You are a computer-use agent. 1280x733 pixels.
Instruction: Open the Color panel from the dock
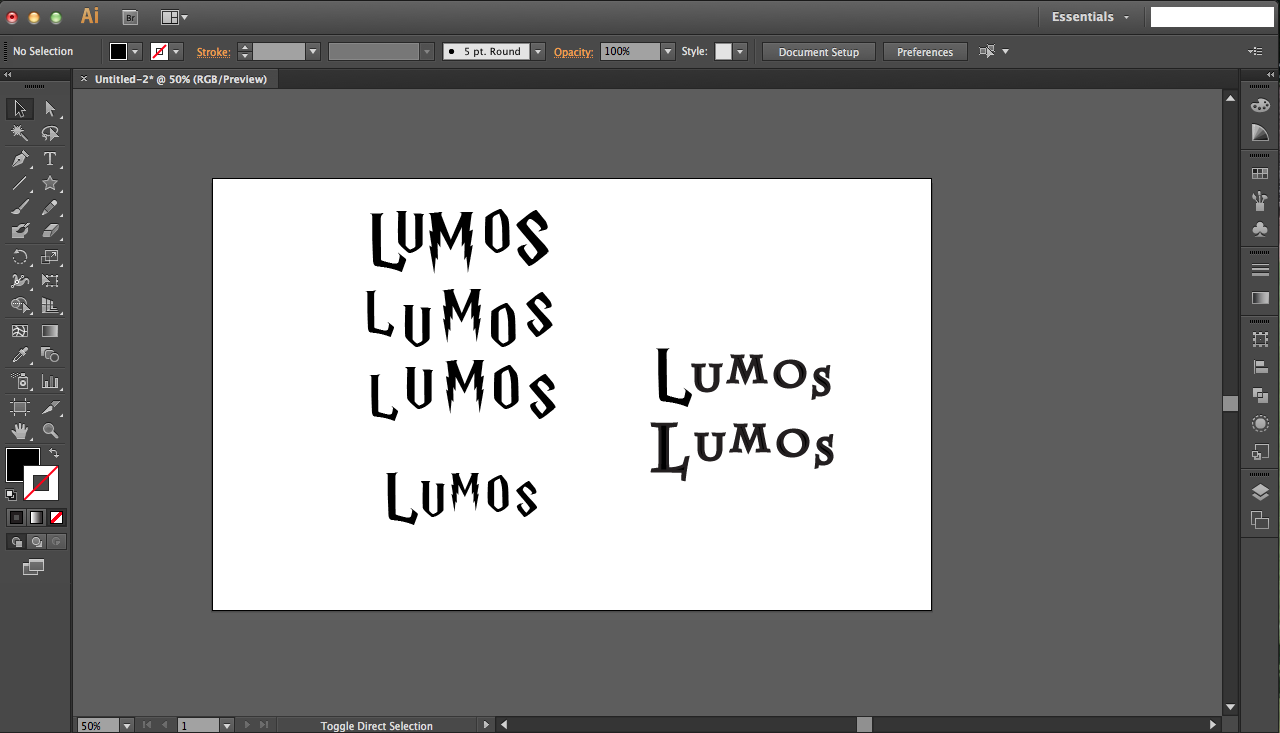point(1260,106)
